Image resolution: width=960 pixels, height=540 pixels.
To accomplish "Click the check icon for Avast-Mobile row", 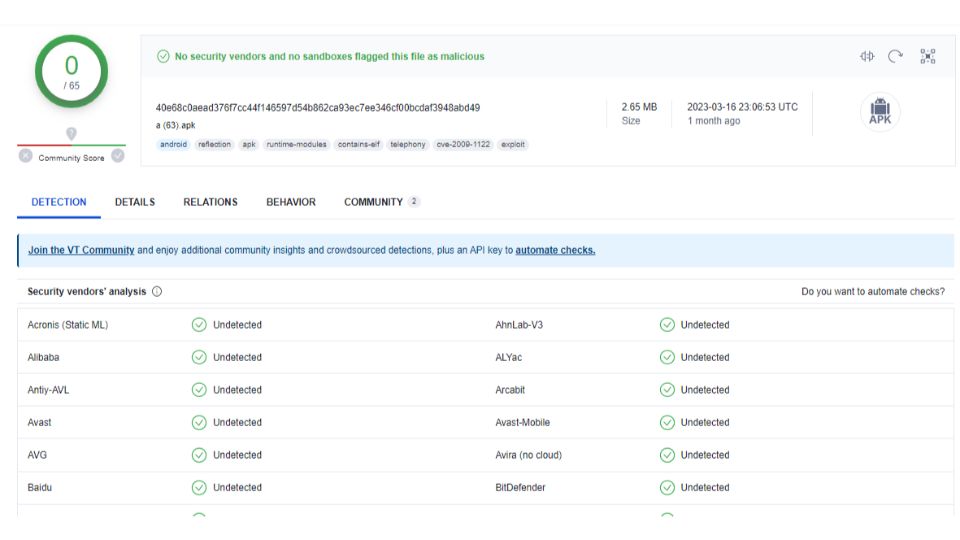I will coord(667,422).
